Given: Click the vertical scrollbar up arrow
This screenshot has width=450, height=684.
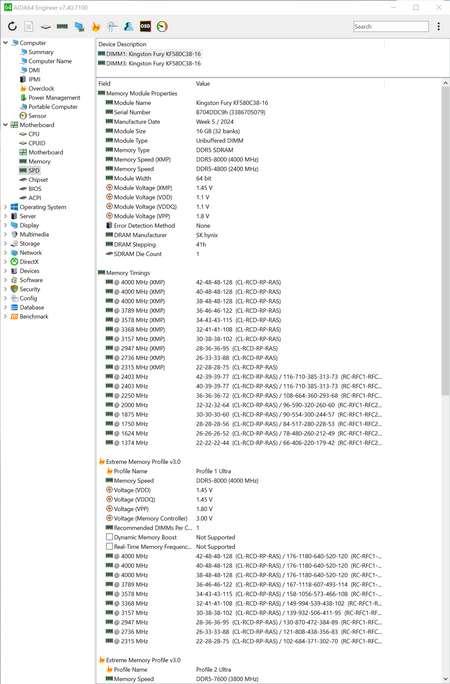Looking at the screenshot, I should point(445,83).
